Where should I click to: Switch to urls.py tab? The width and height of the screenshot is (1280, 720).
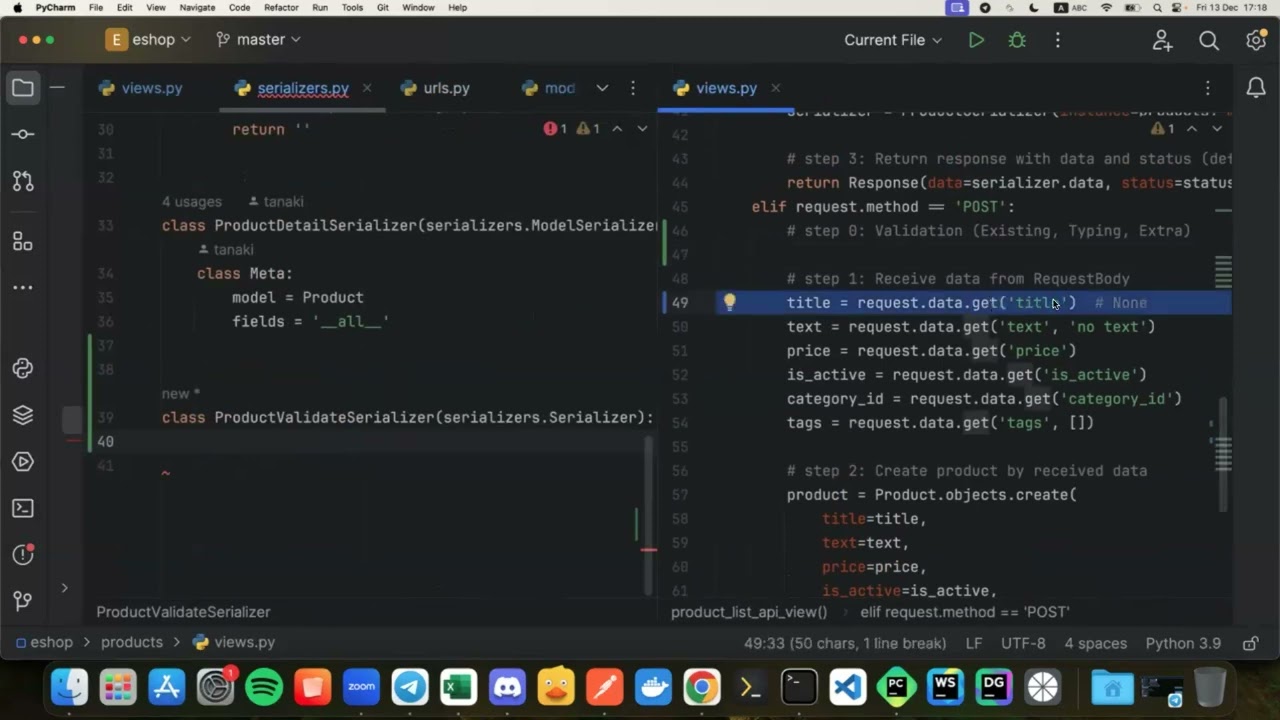(x=435, y=88)
